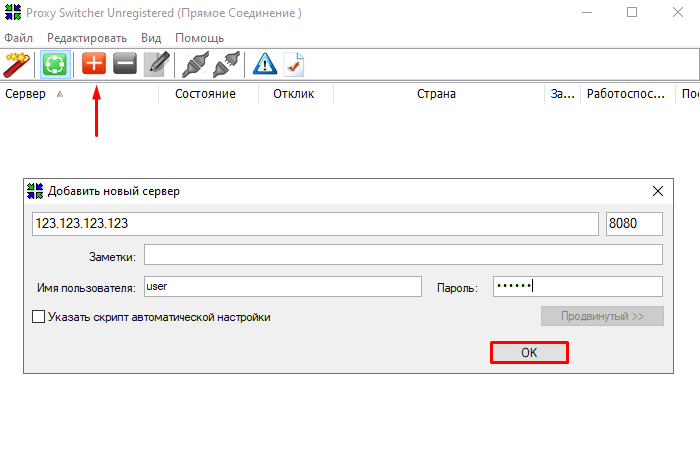The image size is (700, 468).
Task: Click the server address field 123.123.123.123
Action: tap(314, 224)
